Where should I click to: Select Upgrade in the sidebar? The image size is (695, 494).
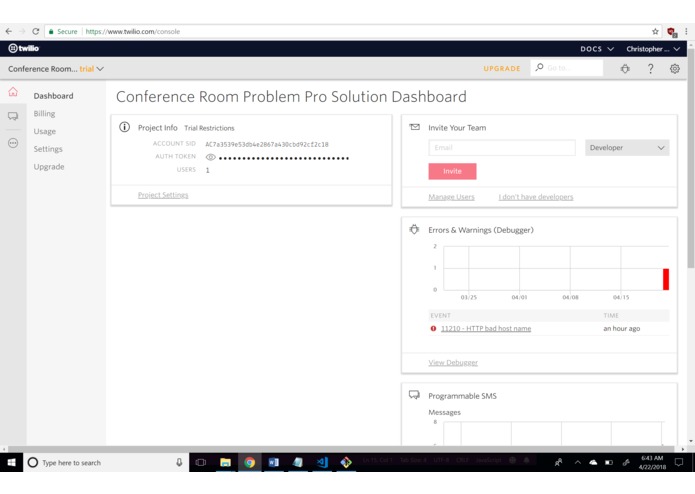(x=49, y=167)
